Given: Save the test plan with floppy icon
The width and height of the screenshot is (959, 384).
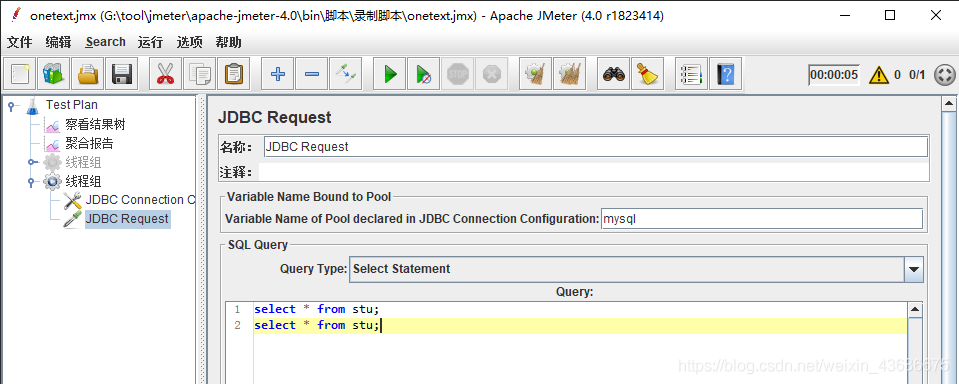Looking at the screenshot, I should [x=123, y=75].
